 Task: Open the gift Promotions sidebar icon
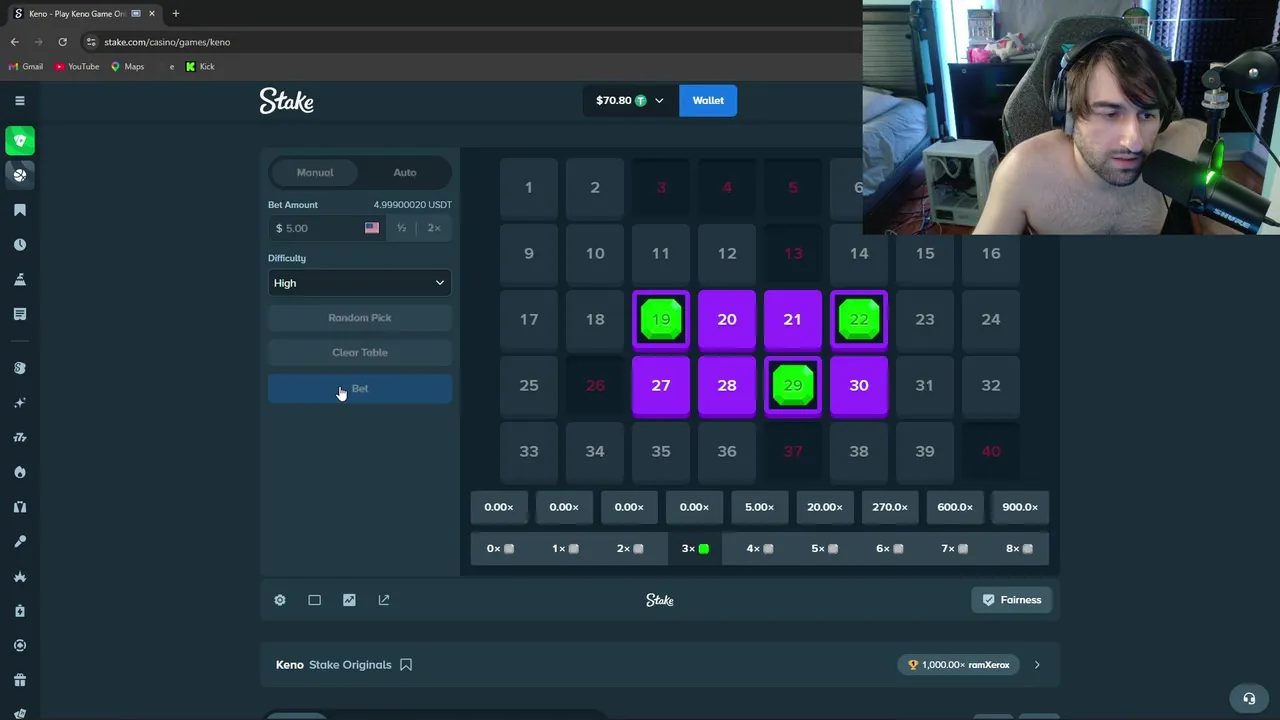coord(19,680)
